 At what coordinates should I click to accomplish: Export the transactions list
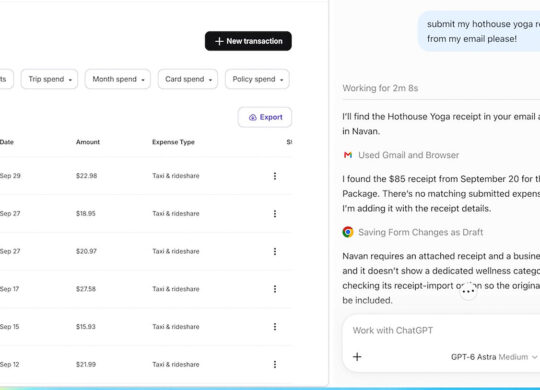(x=265, y=117)
